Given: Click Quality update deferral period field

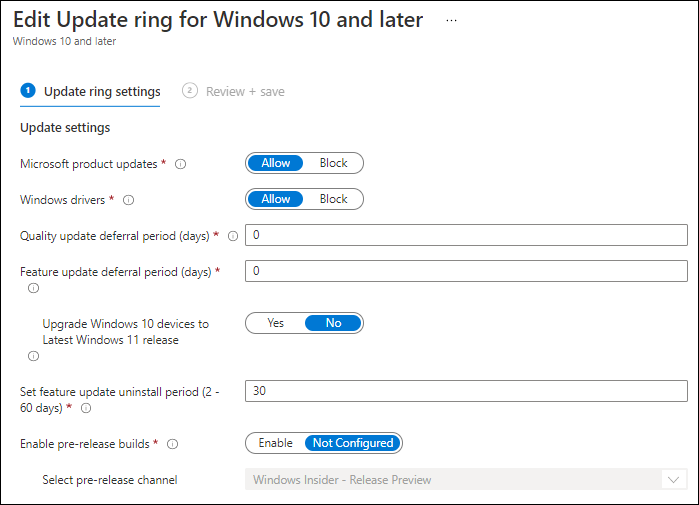Looking at the screenshot, I should tap(466, 235).
